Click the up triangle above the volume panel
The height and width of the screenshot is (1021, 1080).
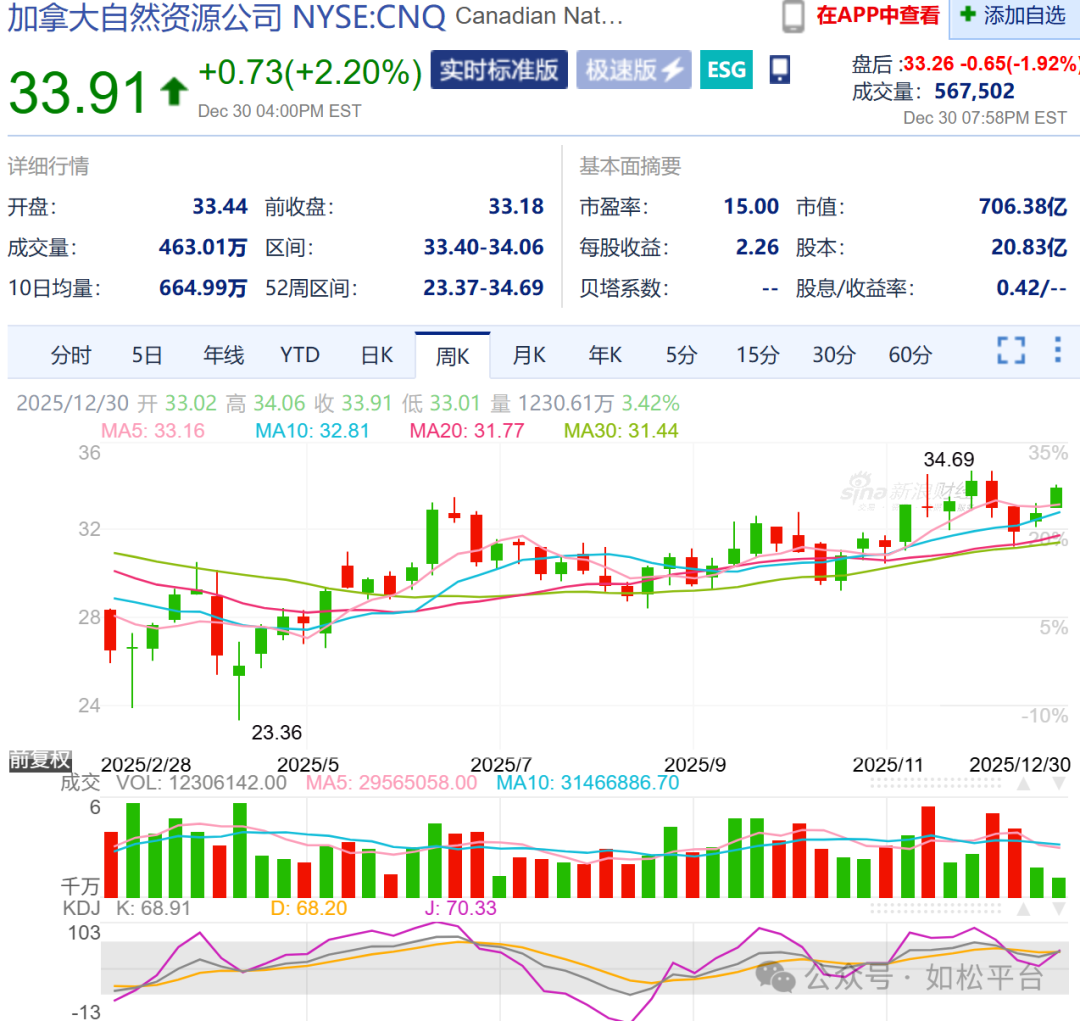pyautogui.click(x=1023, y=785)
